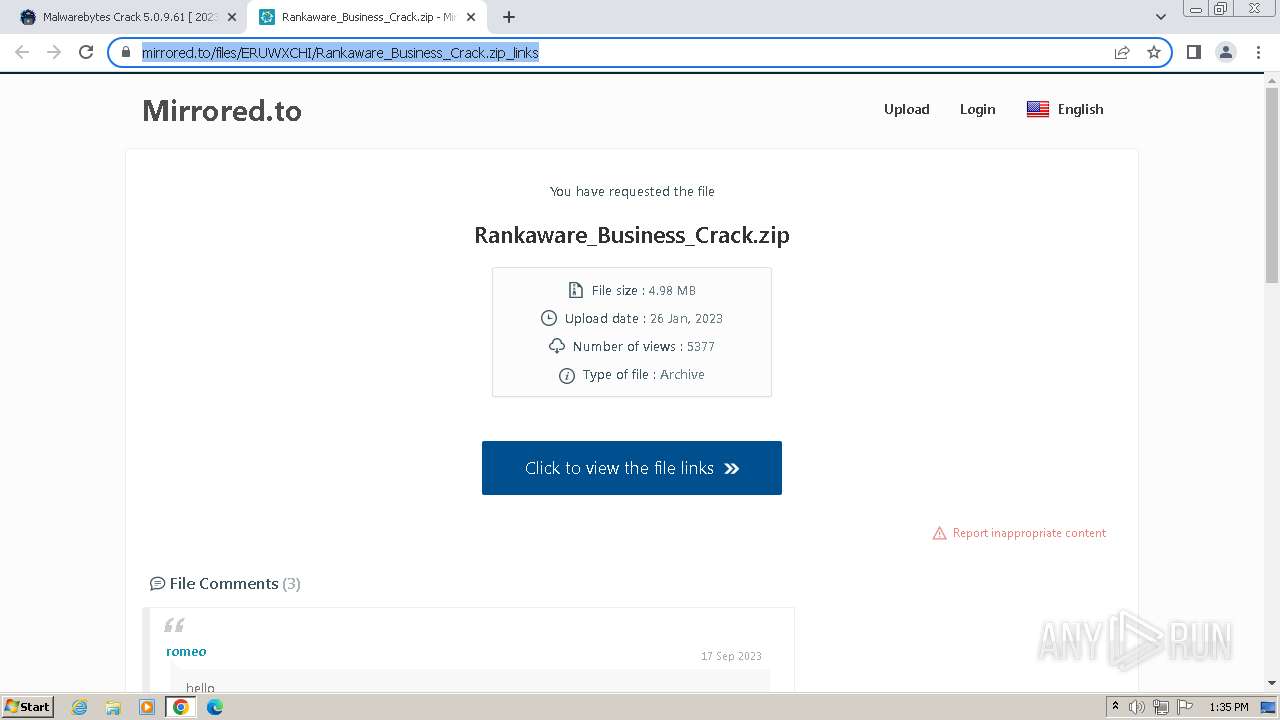Click the upload date clock icon
1280x720 pixels.
click(548, 318)
